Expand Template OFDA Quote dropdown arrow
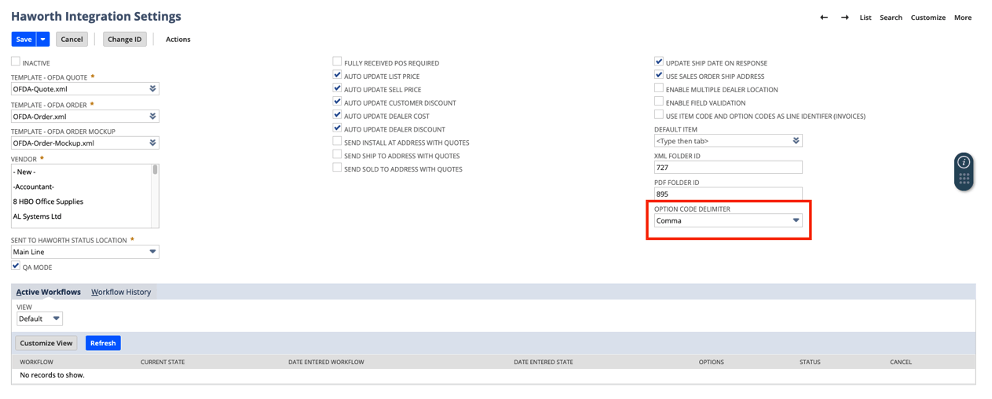Image resolution: width=992 pixels, height=399 pixels. (152, 89)
